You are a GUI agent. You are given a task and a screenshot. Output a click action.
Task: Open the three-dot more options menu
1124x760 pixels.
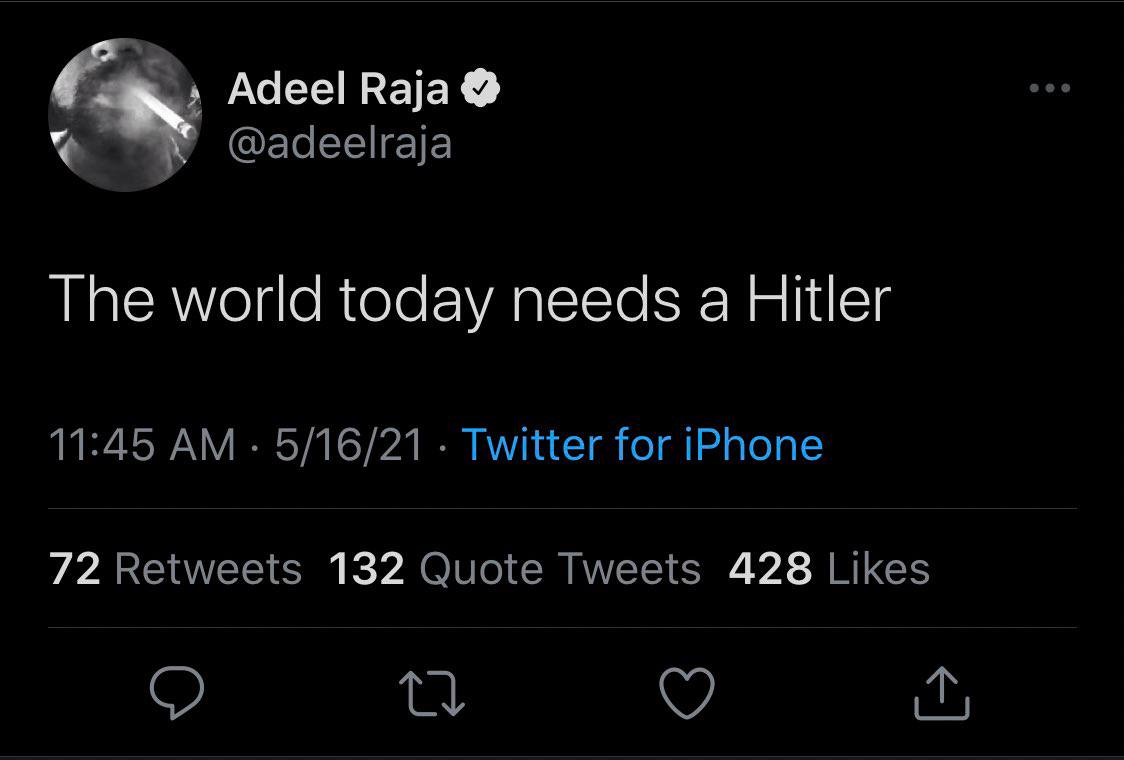pyautogui.click(x=1050, y=89)
